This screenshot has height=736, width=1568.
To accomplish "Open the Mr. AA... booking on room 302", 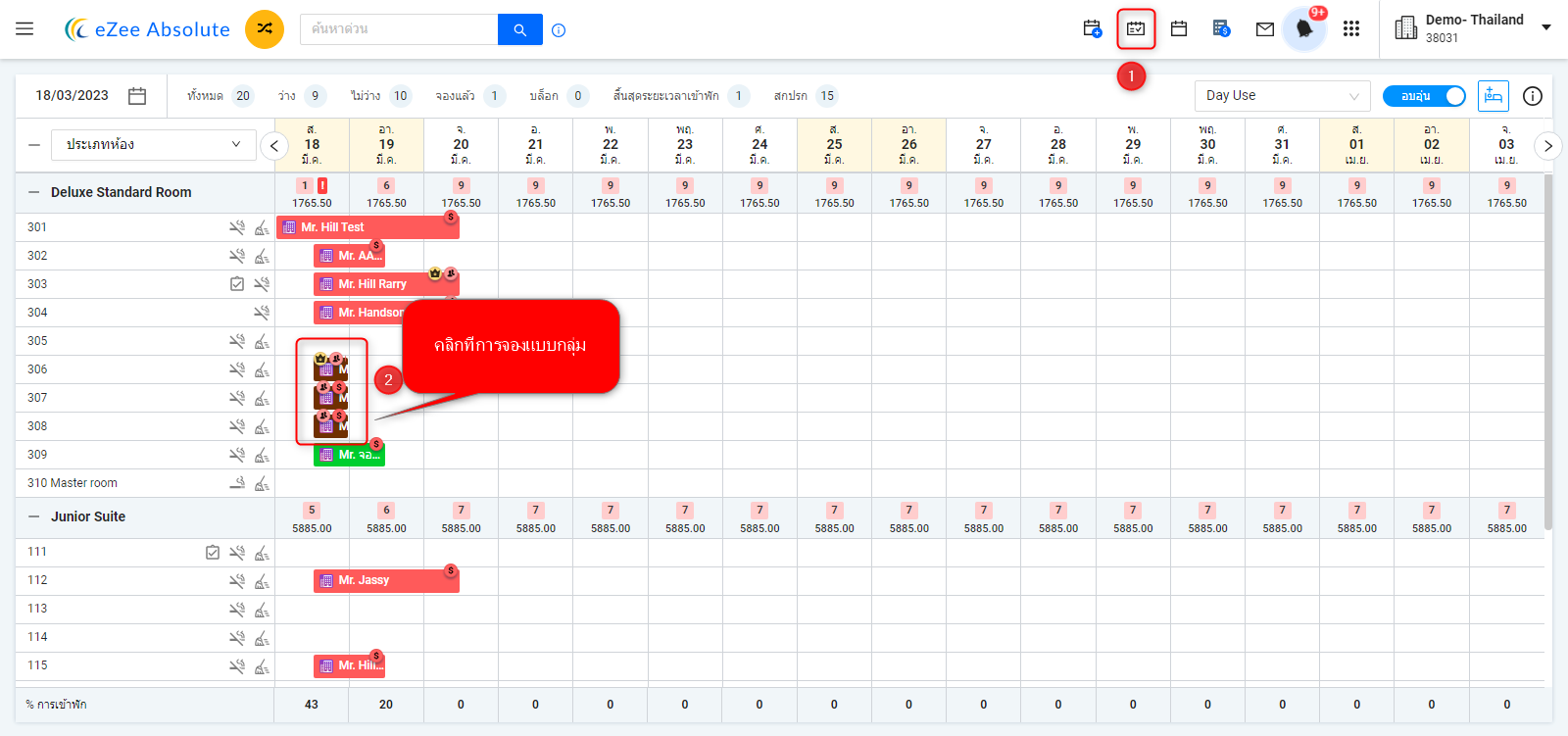I will [349, 256].
